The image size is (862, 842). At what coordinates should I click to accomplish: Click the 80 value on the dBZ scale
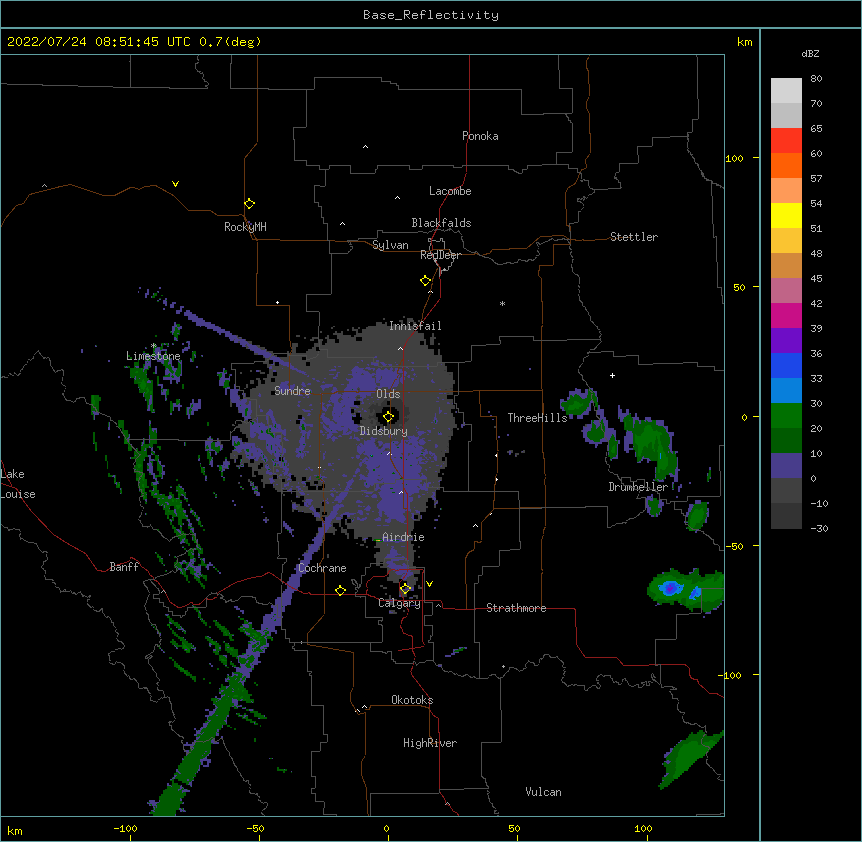[816, 79]
